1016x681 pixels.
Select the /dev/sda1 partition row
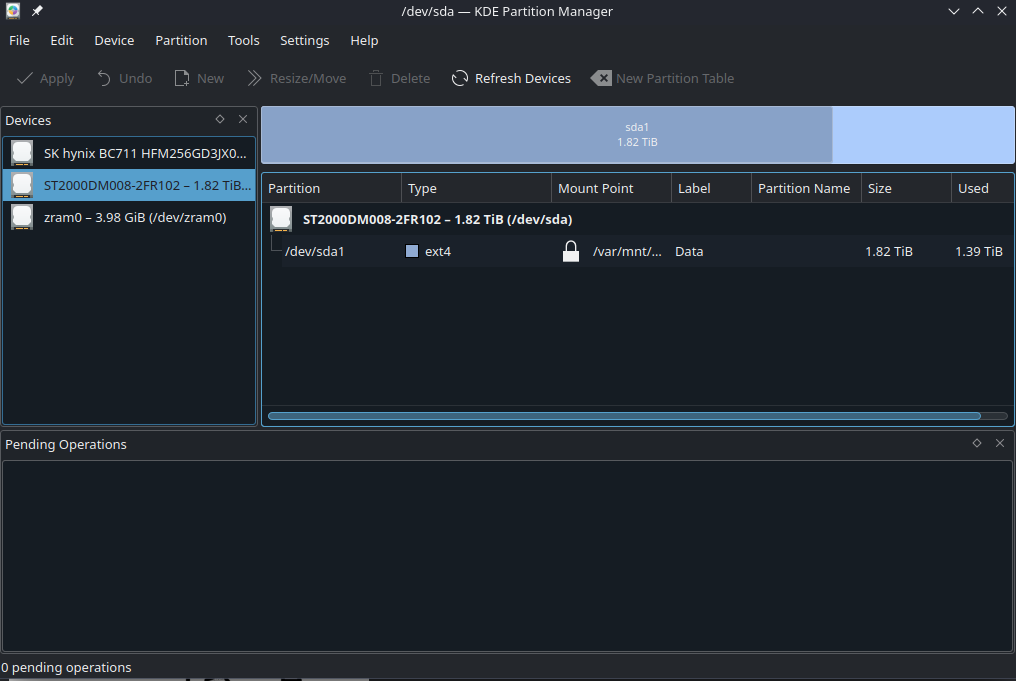point(638,251)
